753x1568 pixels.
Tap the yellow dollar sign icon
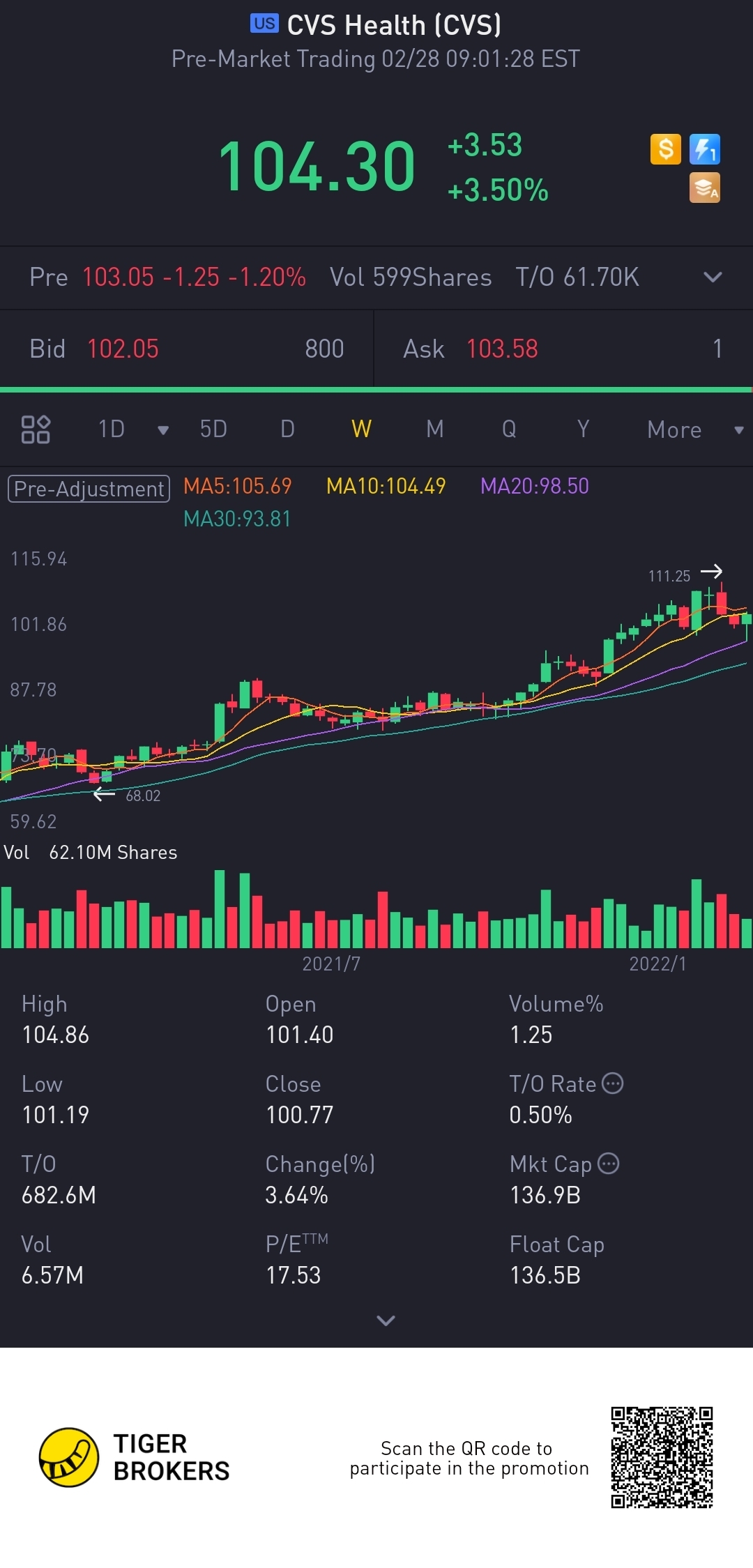pyautogui.click(x=665, y=149)
